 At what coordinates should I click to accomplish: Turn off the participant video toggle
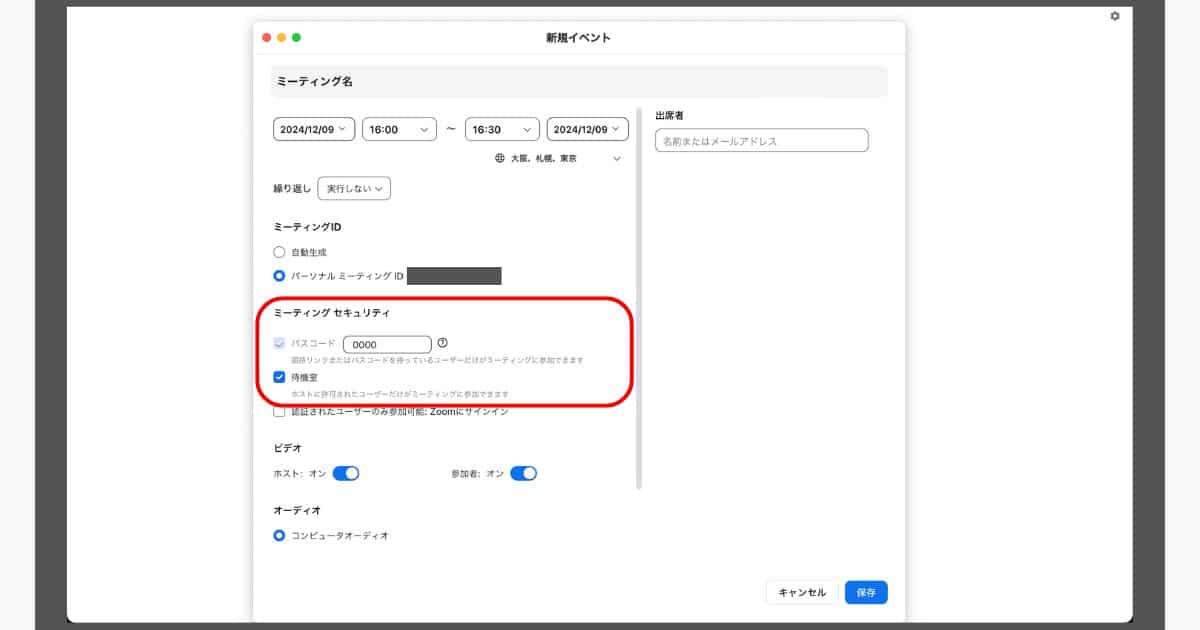click(523, 473)
